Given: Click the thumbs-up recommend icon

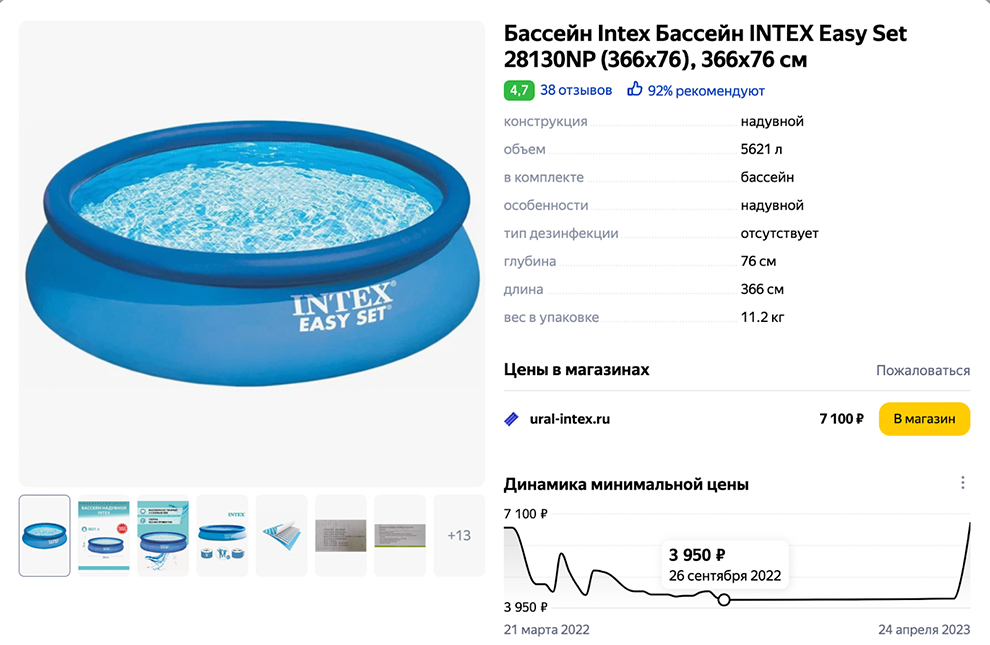Looking at the screenshot, I should [634, 90].
